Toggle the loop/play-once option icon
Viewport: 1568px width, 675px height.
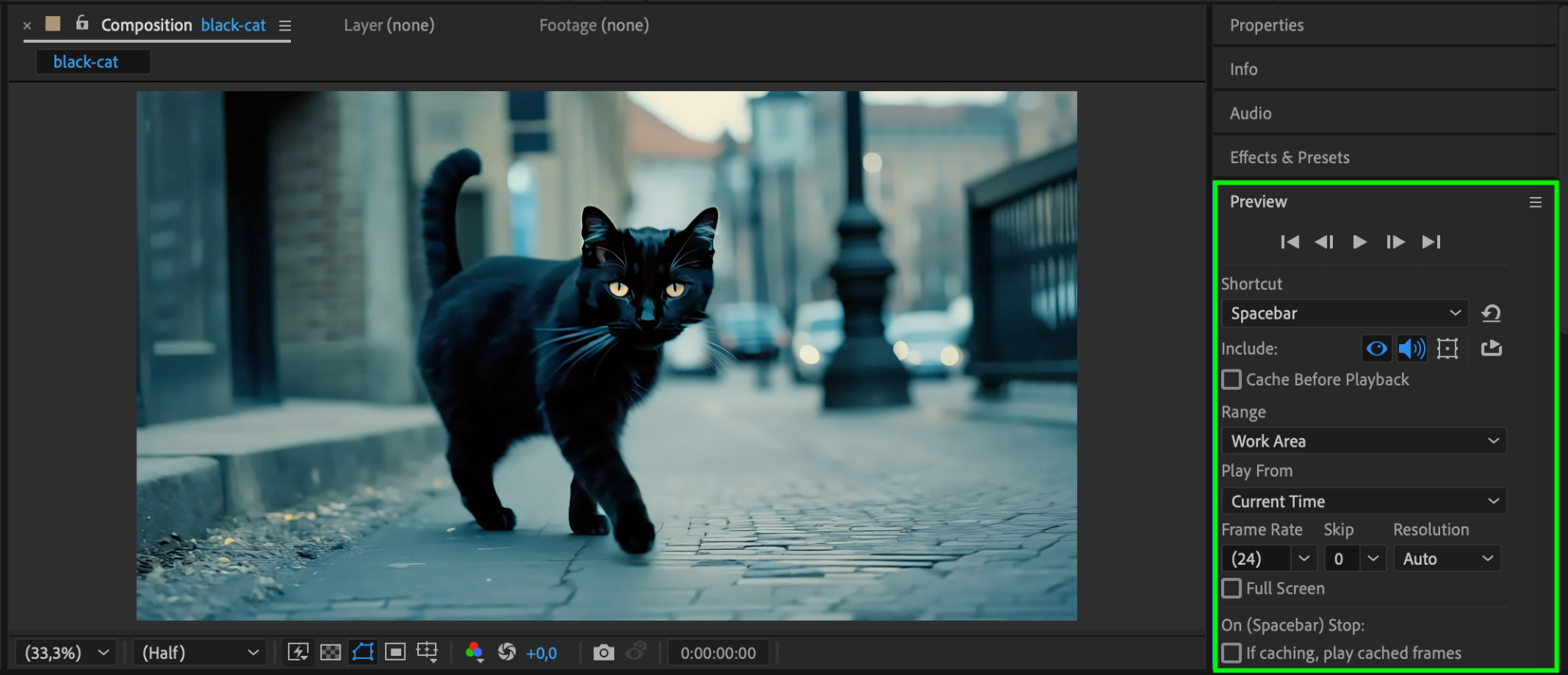[x=1491, y=349]
